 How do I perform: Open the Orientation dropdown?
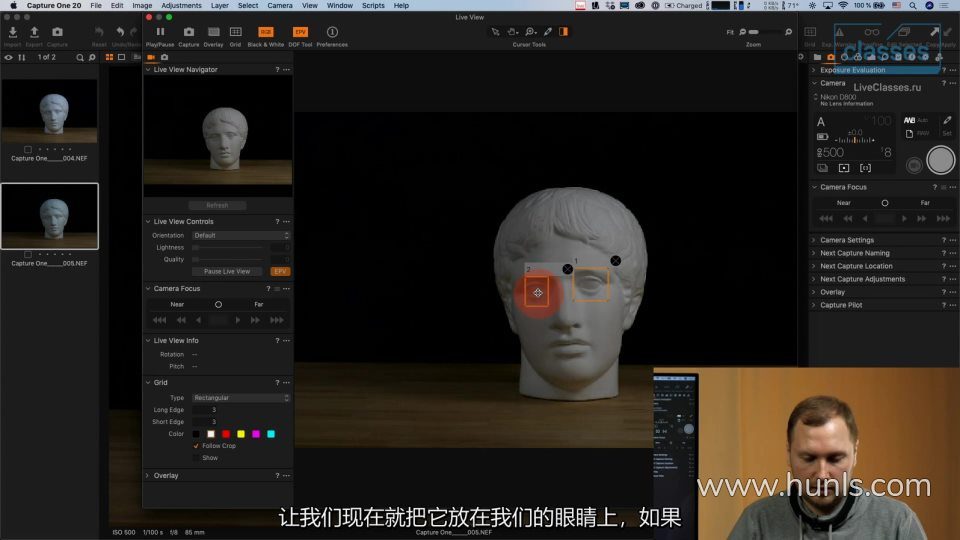pyautogui.click(x=241, y=235)
